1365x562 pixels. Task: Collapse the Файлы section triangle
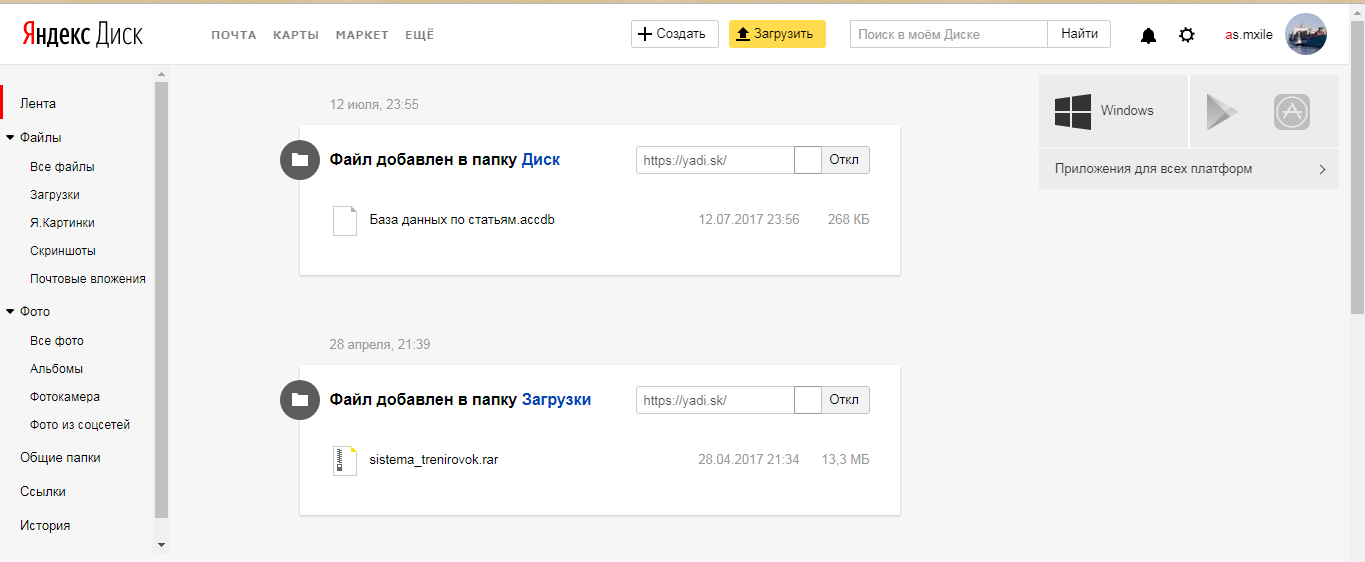tap(10, 138)
